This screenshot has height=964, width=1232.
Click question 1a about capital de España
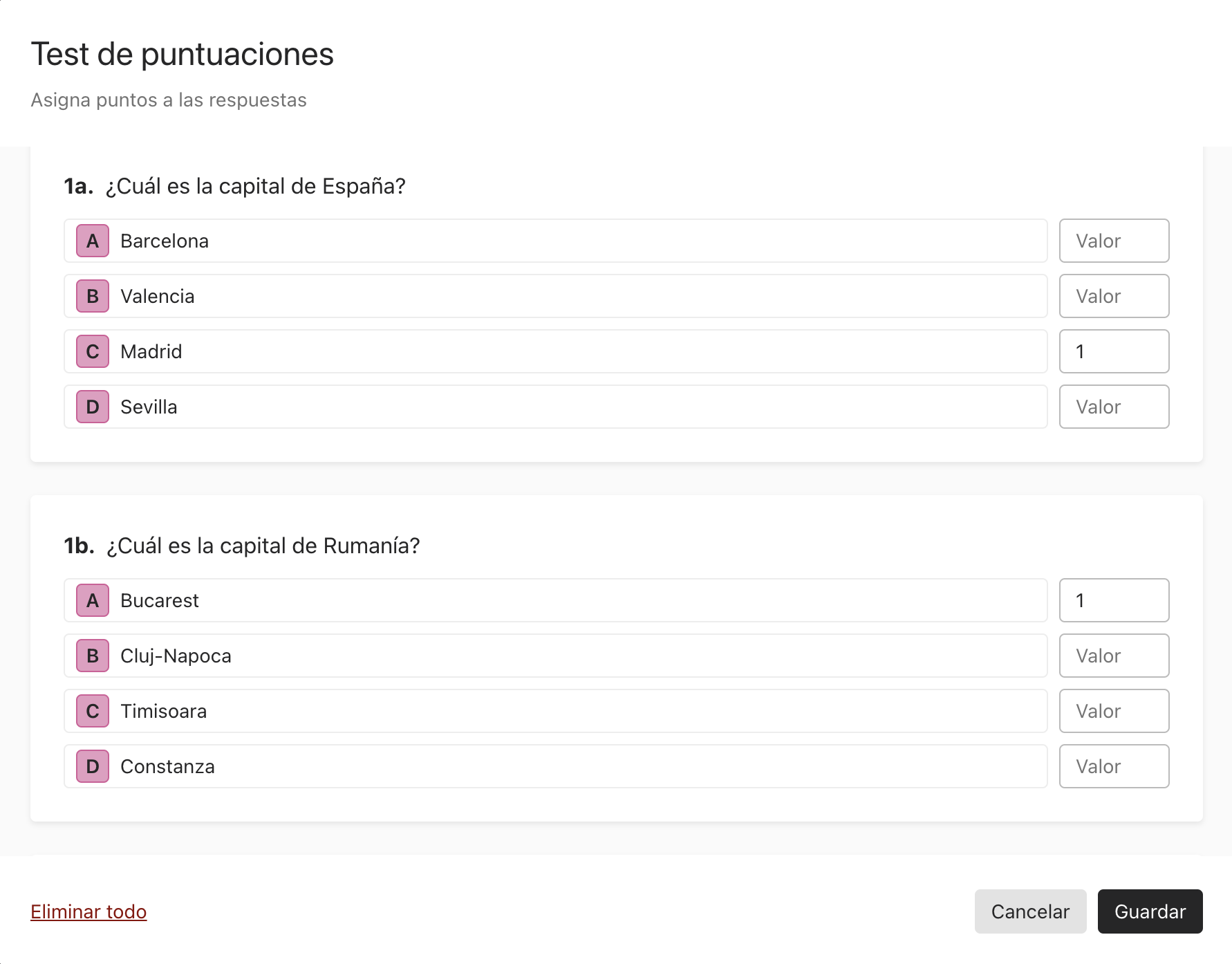(235, 186)
